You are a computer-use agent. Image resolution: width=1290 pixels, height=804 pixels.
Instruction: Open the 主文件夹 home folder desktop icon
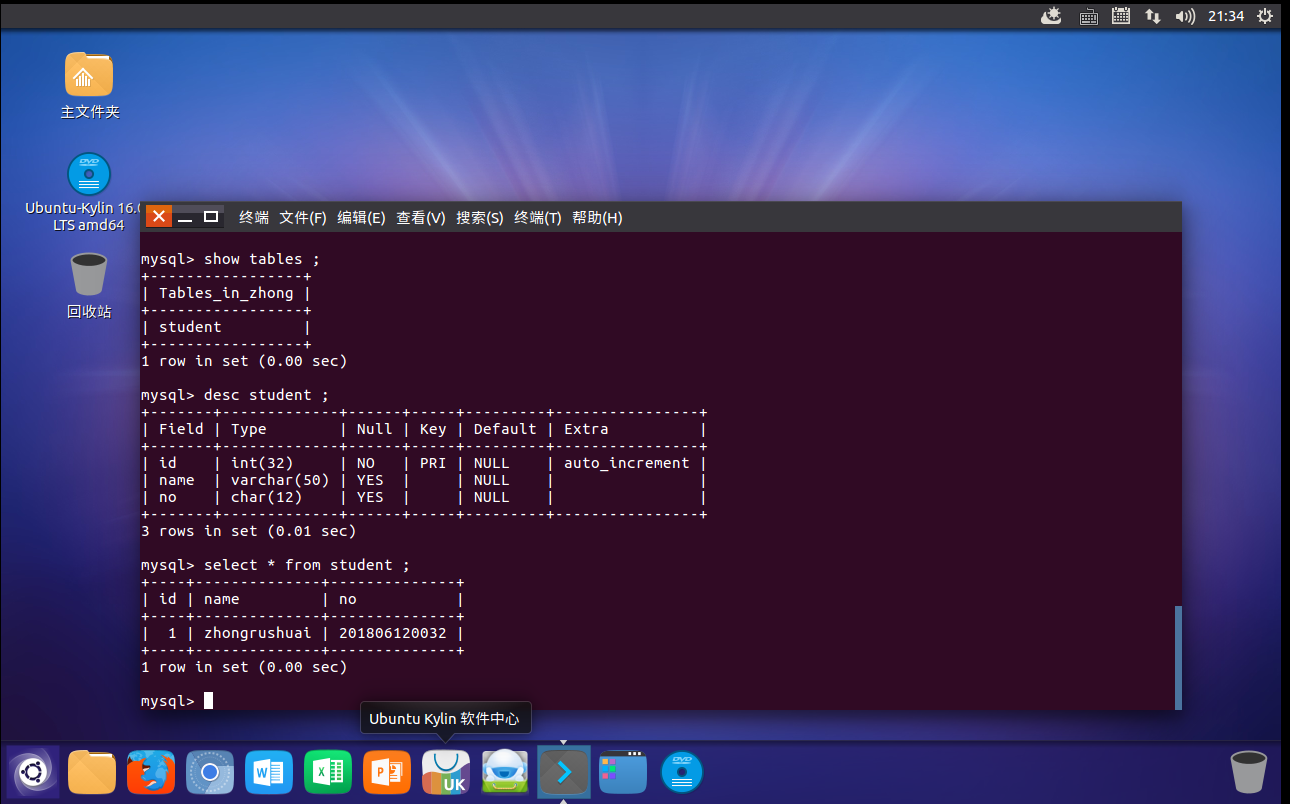[x=89, y=86]
